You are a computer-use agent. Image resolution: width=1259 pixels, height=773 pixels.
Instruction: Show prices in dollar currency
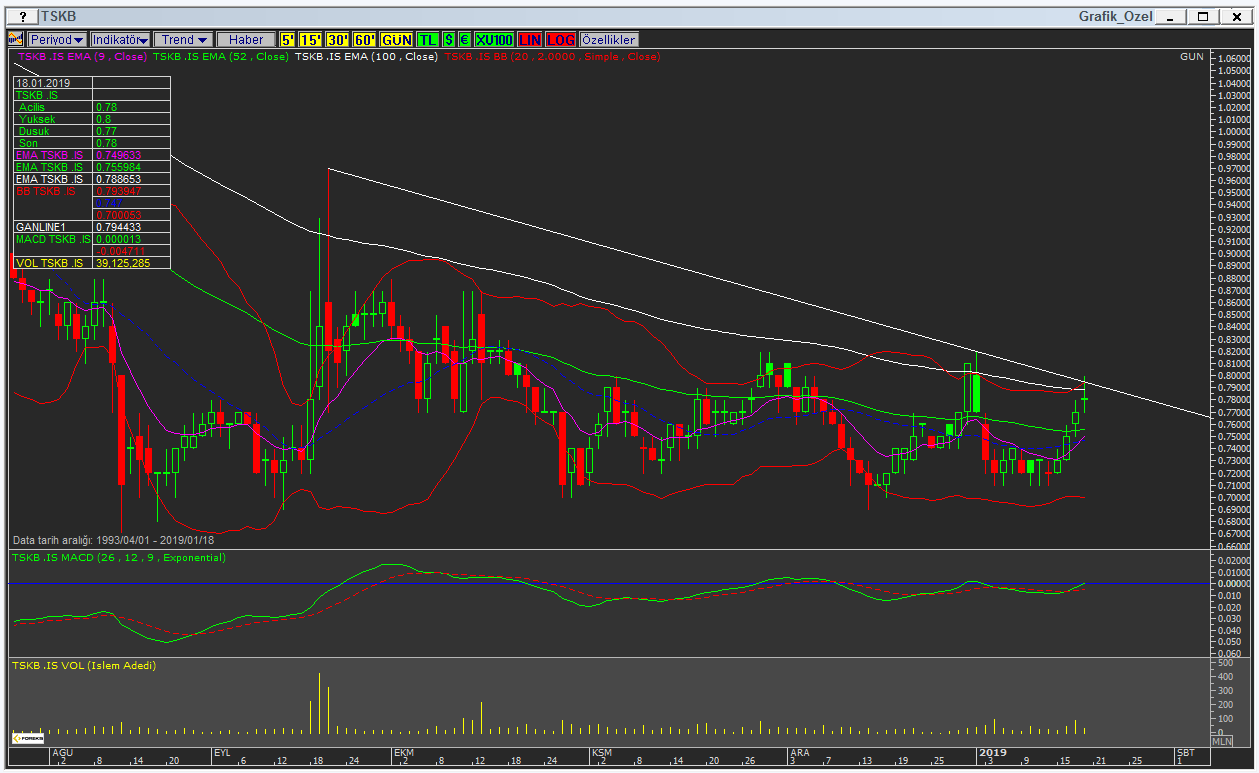[x=449, y=39]
